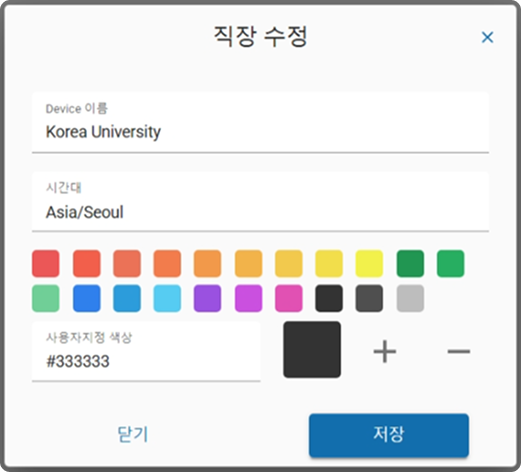Click the minus icon beside custom color
The height and width of the screenshot is (472, 521).
[x=459, y=351]
